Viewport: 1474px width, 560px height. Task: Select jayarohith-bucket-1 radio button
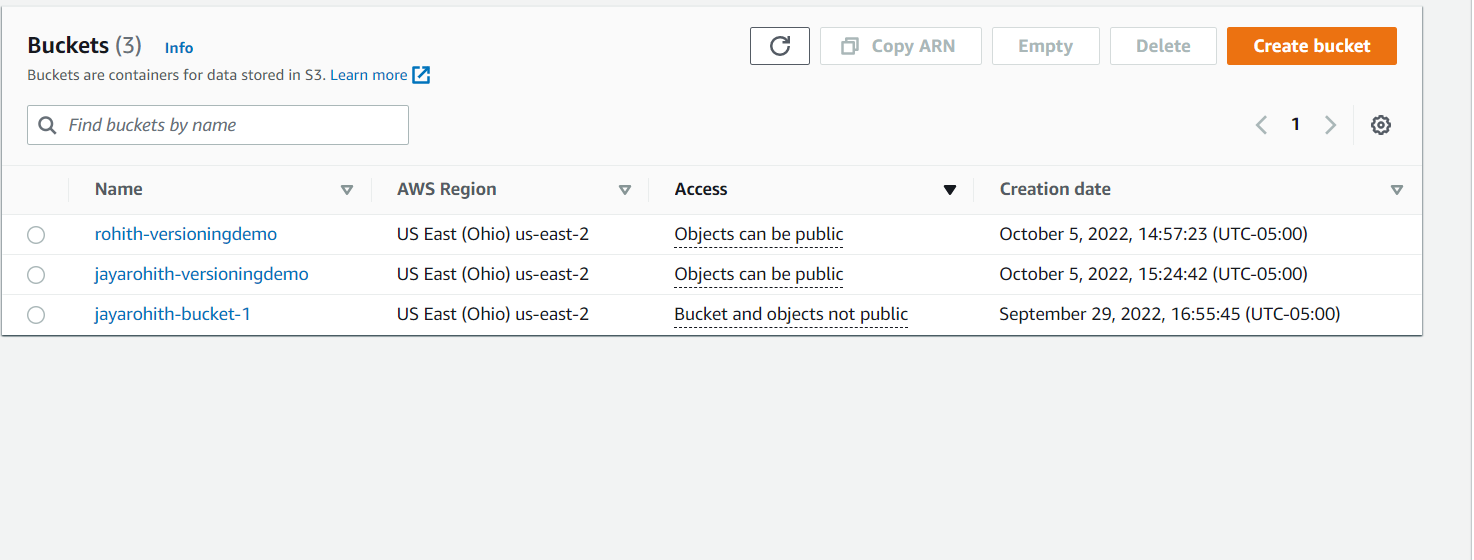pos(36,315)
